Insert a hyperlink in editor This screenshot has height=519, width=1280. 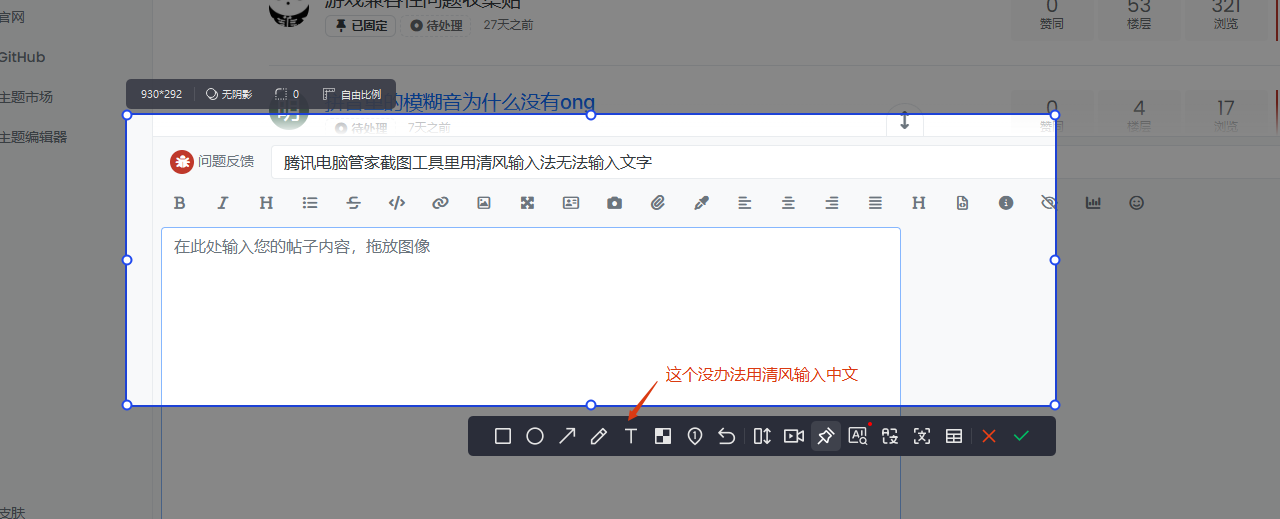click(x=440, y=203)
